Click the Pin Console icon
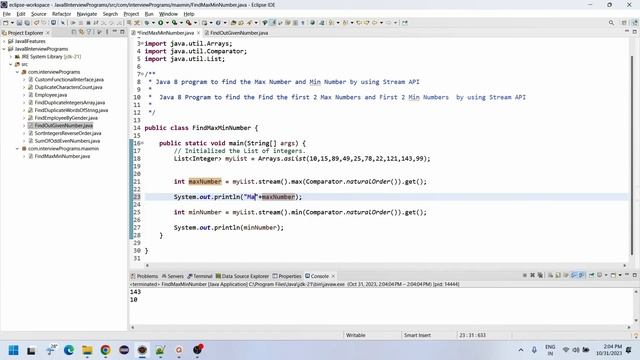Viewport: 640px width, 360px height. pyautogui.click(x=591, y=275)
